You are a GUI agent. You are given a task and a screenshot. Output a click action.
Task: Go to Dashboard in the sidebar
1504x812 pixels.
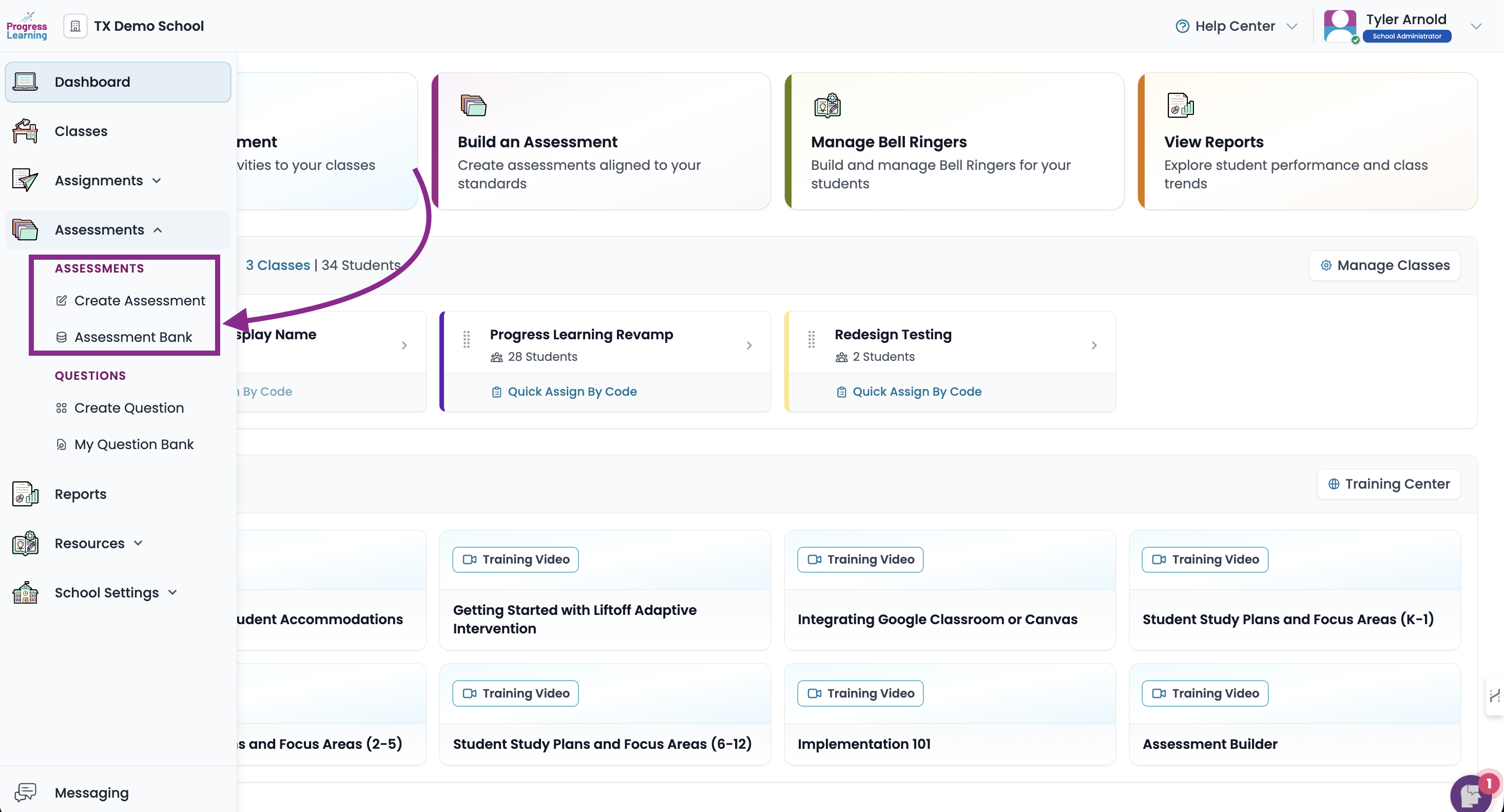pos(118,82)
